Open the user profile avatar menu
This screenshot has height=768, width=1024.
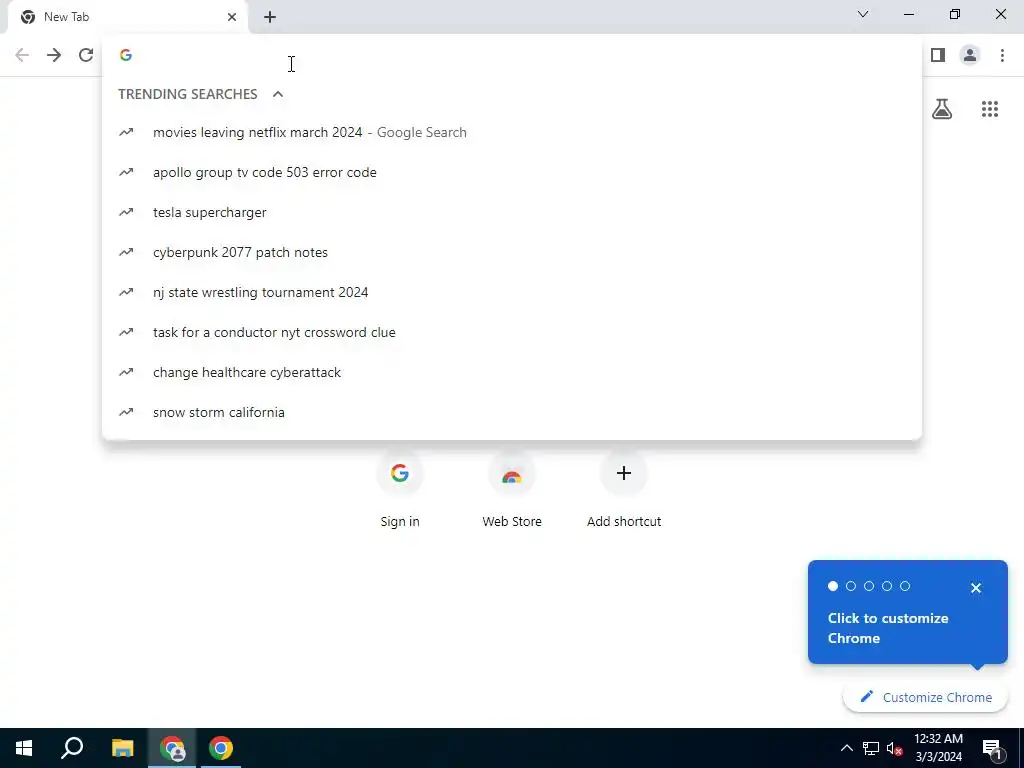pos(970,55)
